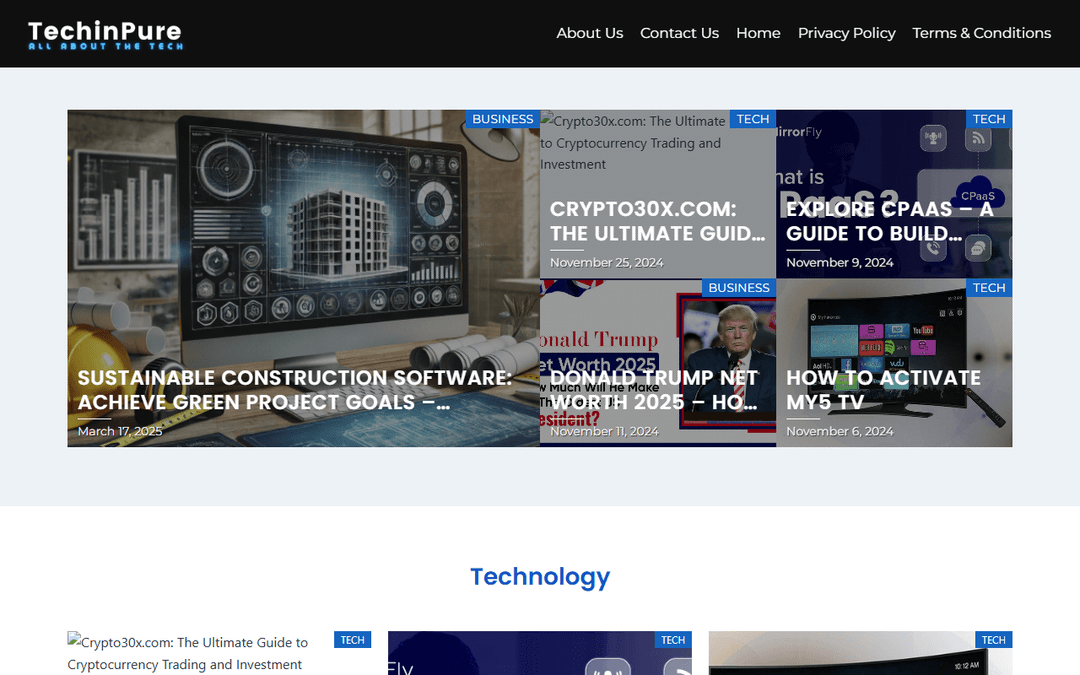
Task: Open the About Us page
Action: (590, 33)
